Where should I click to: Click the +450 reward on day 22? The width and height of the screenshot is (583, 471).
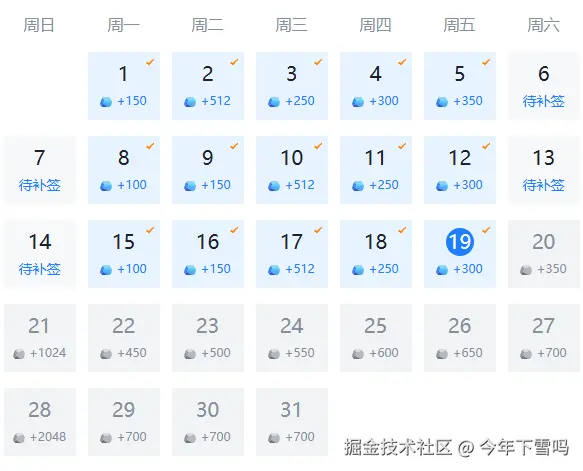pyautogui.click(x=132, y=353)
